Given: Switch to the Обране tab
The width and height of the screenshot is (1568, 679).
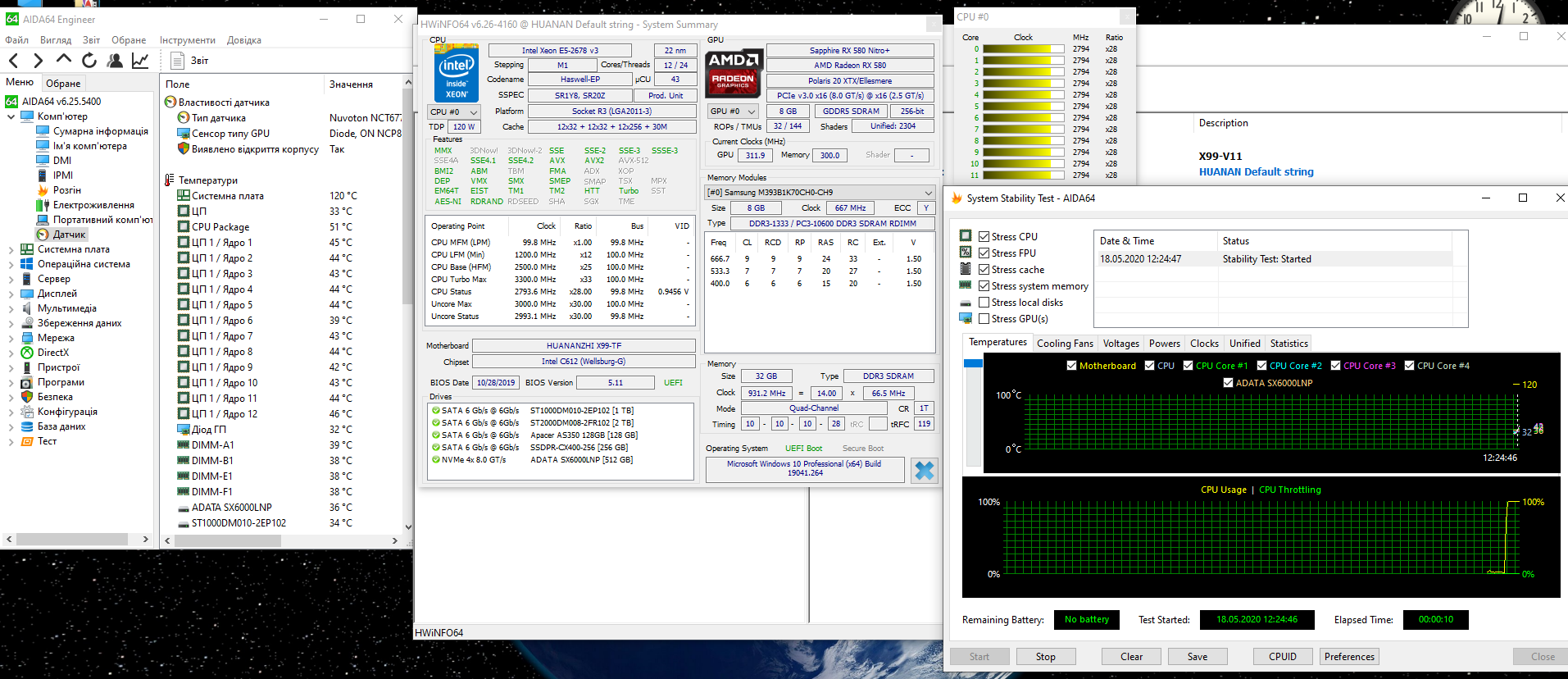Looking at the screenshot, I should pos(63,83).
